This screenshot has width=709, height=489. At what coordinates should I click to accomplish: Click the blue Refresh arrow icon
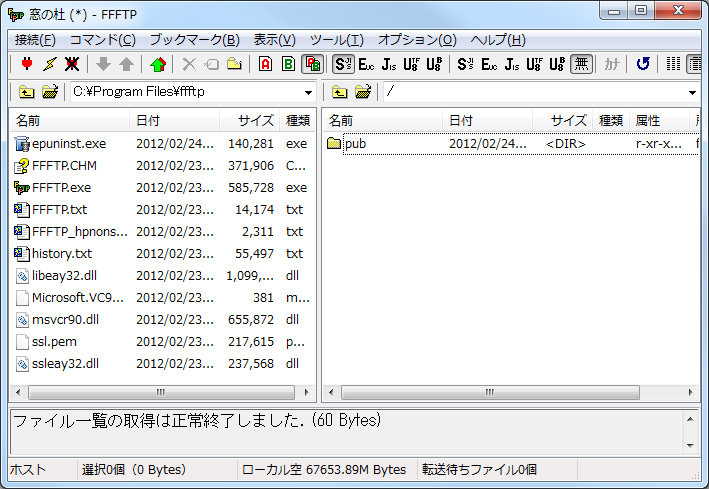(643, 64)
